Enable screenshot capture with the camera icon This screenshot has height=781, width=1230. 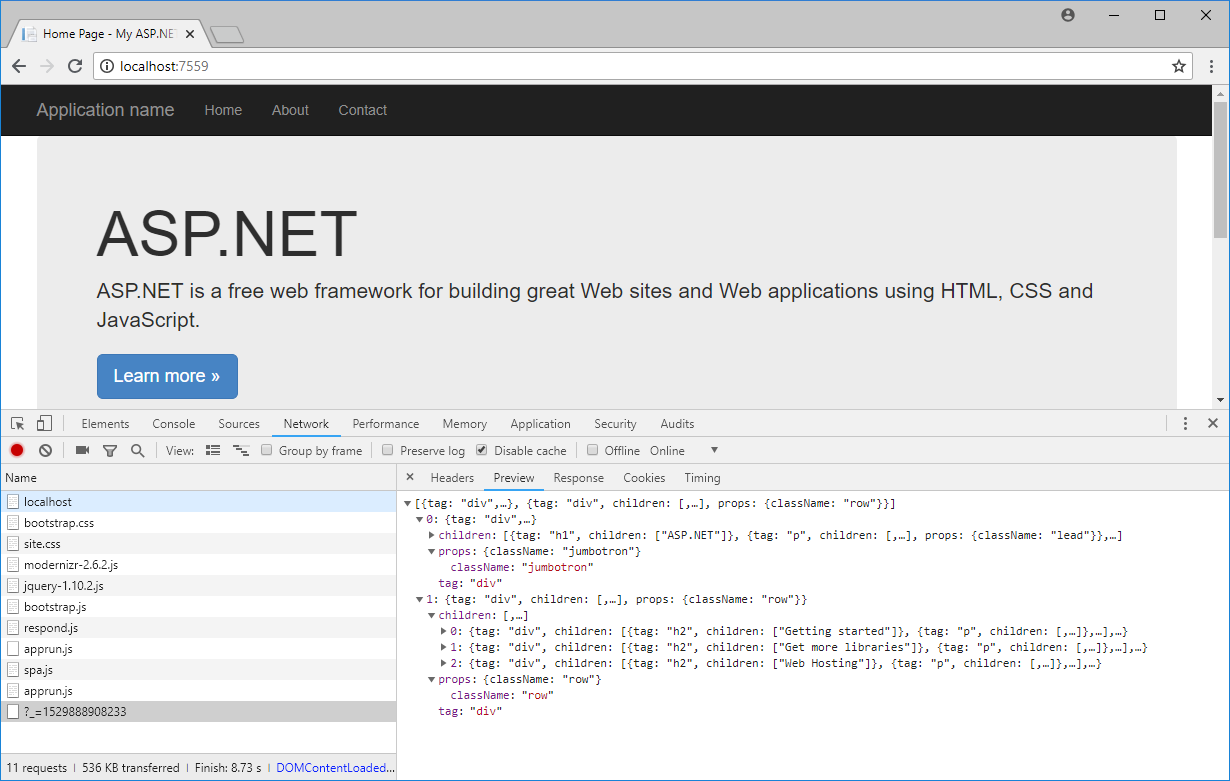(81, 450)
